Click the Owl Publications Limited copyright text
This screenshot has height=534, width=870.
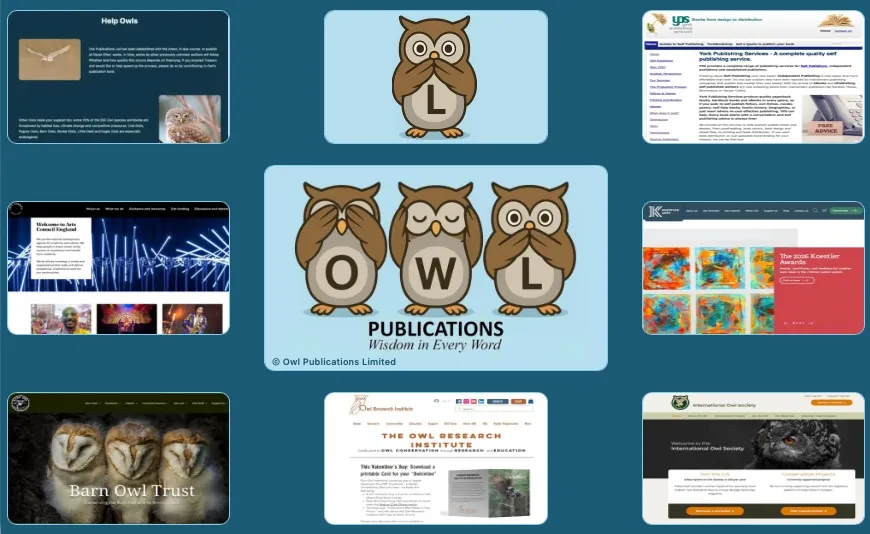[334, 361]
